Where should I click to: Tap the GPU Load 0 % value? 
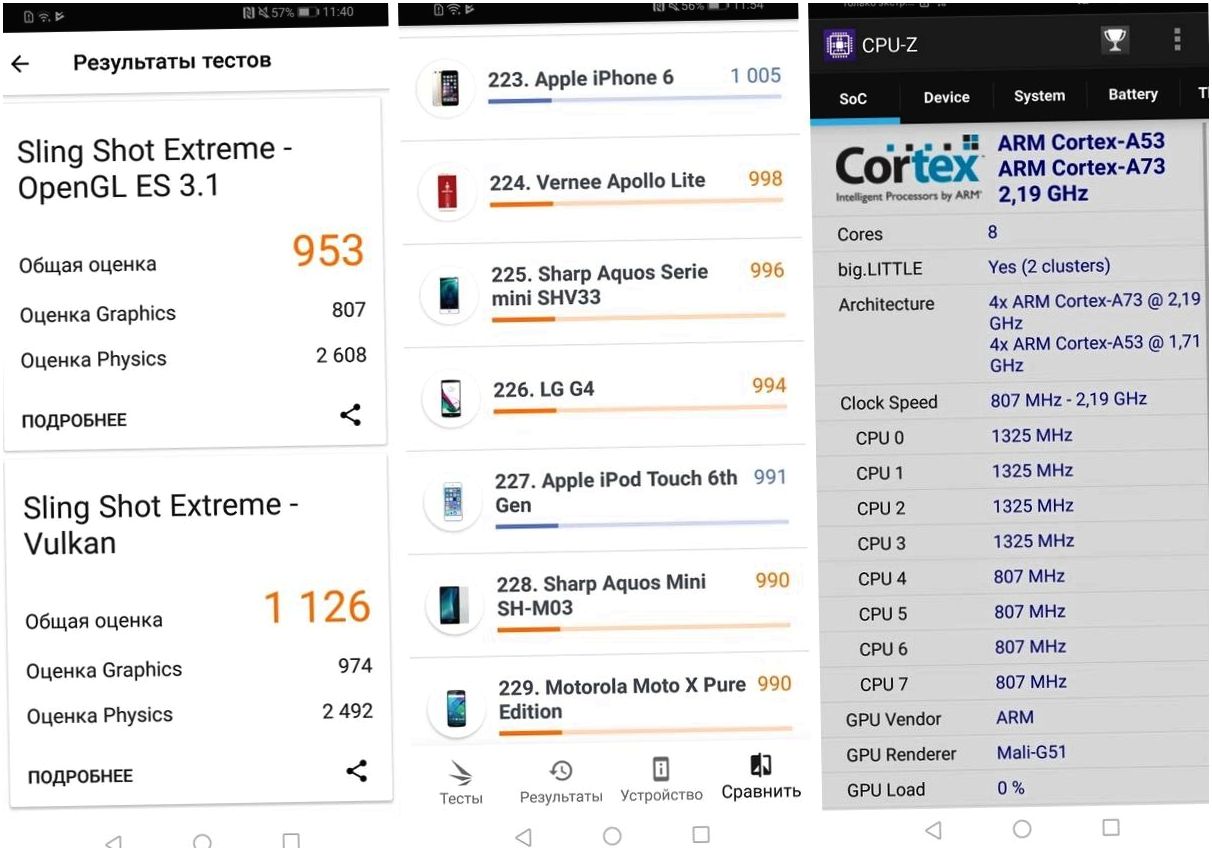[1011, 788]
